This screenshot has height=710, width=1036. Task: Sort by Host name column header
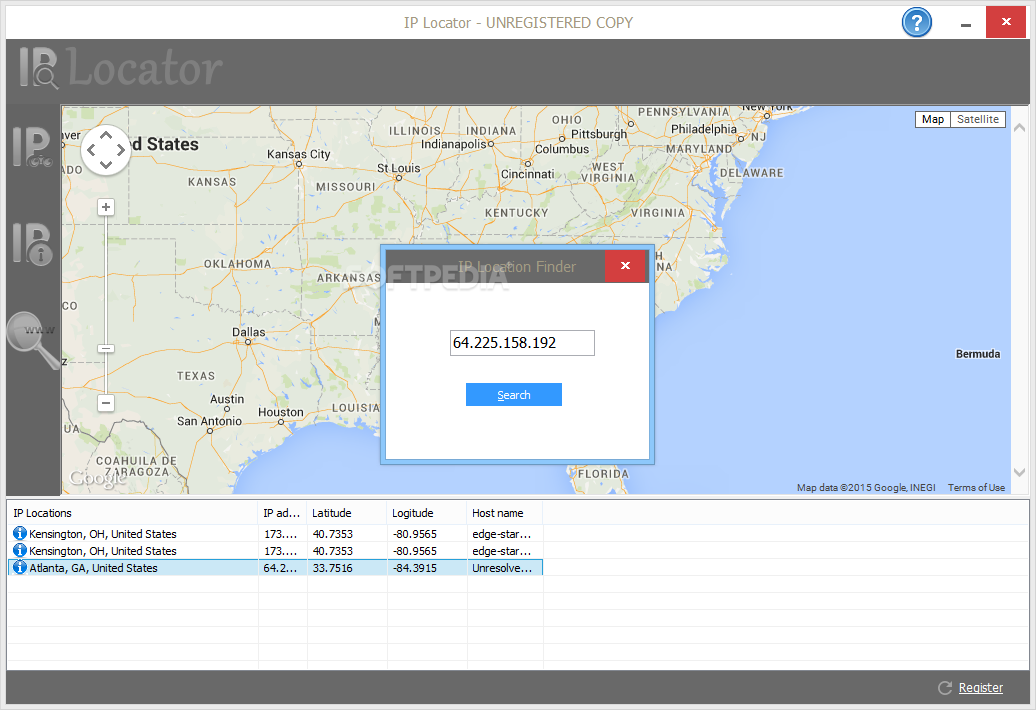505,513
